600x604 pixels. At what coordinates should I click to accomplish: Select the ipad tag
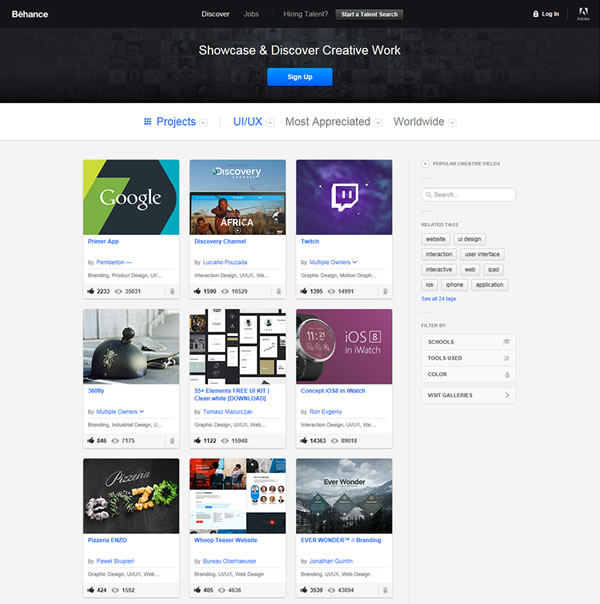493,270
